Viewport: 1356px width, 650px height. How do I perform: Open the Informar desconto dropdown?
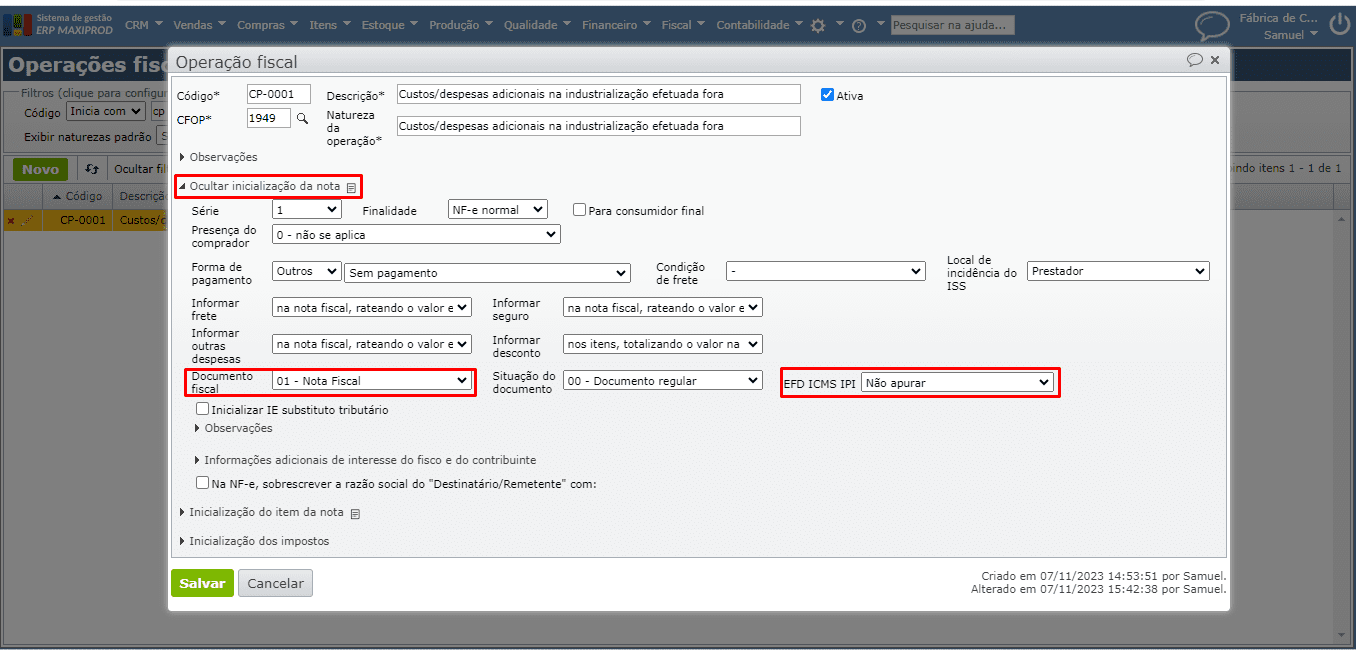tap(663, 344)
